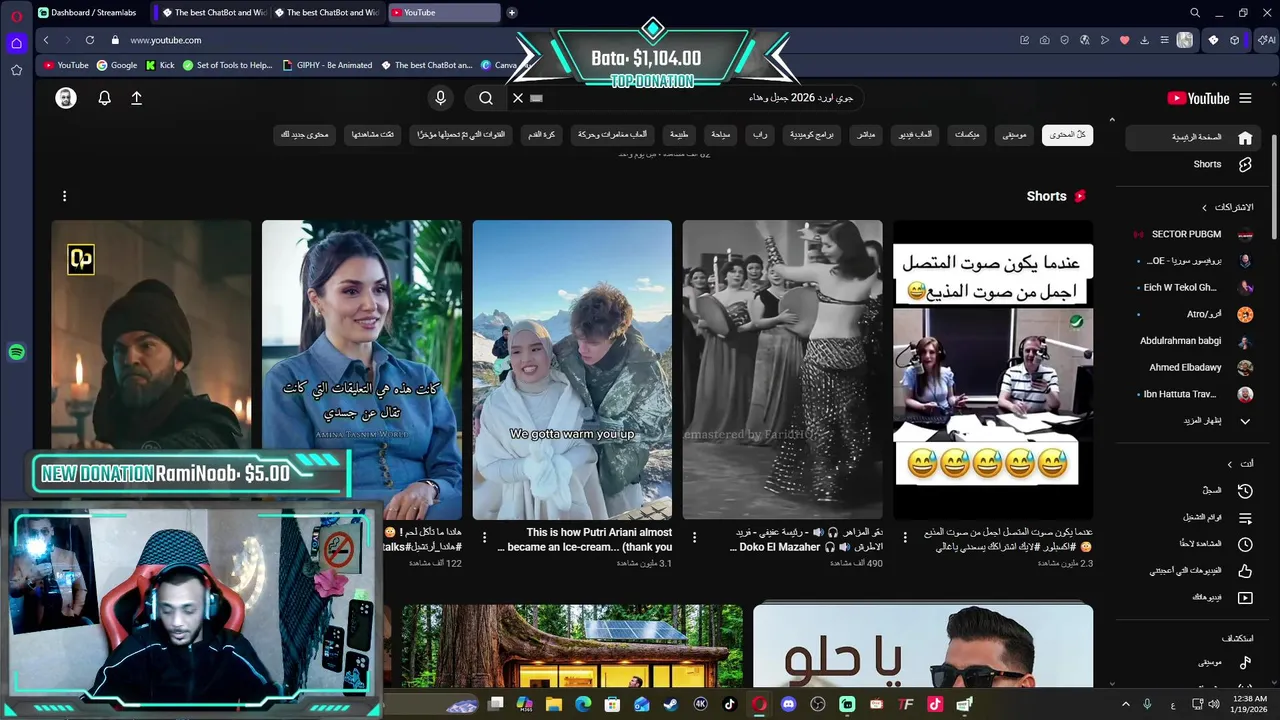Open options for Putri Ariani Short
The height and width of the screenshot is (720, 1280).
(x=485, y=538)
